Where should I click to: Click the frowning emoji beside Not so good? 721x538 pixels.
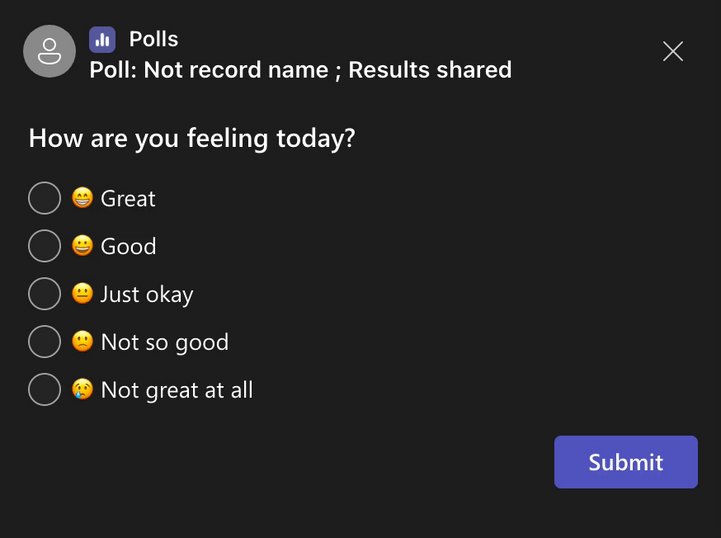tap(83, 342)
